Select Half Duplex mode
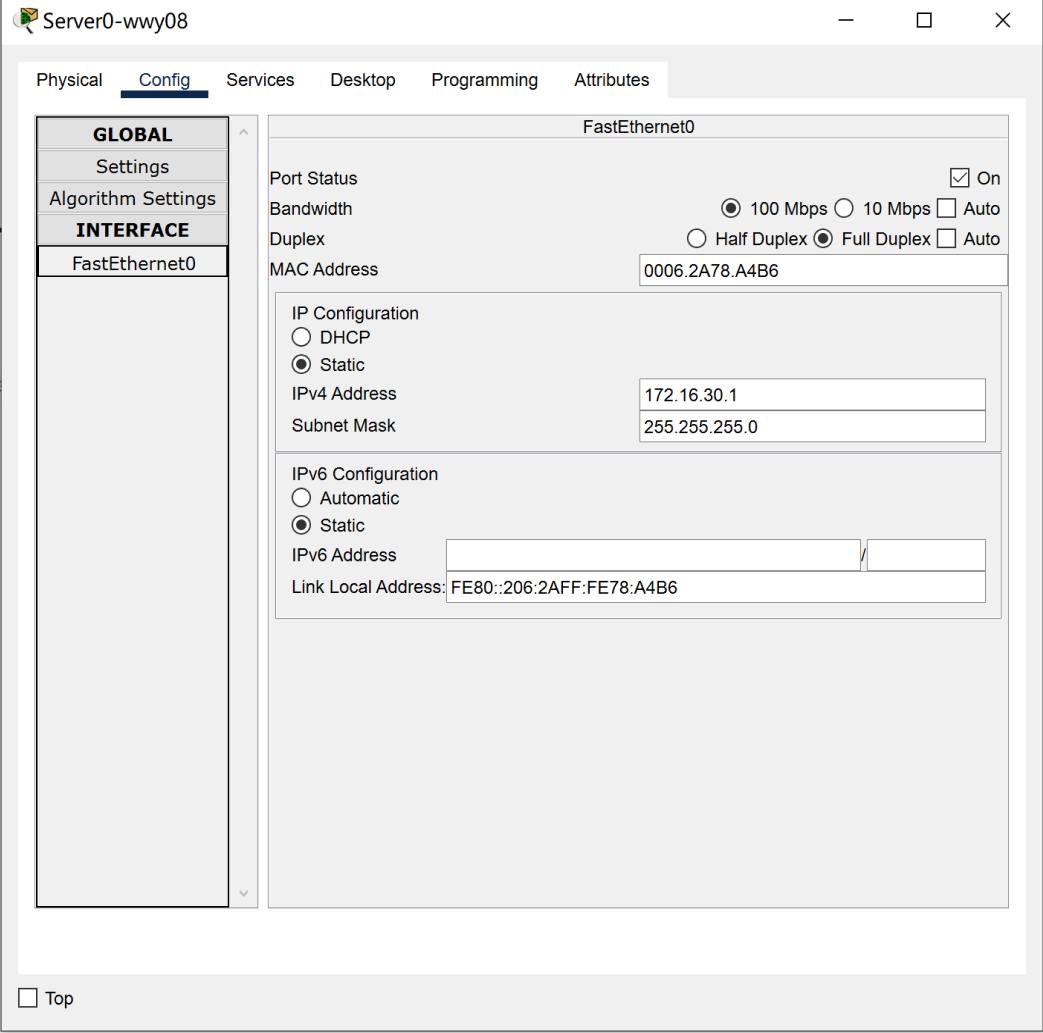 click(x=696, y=238)
